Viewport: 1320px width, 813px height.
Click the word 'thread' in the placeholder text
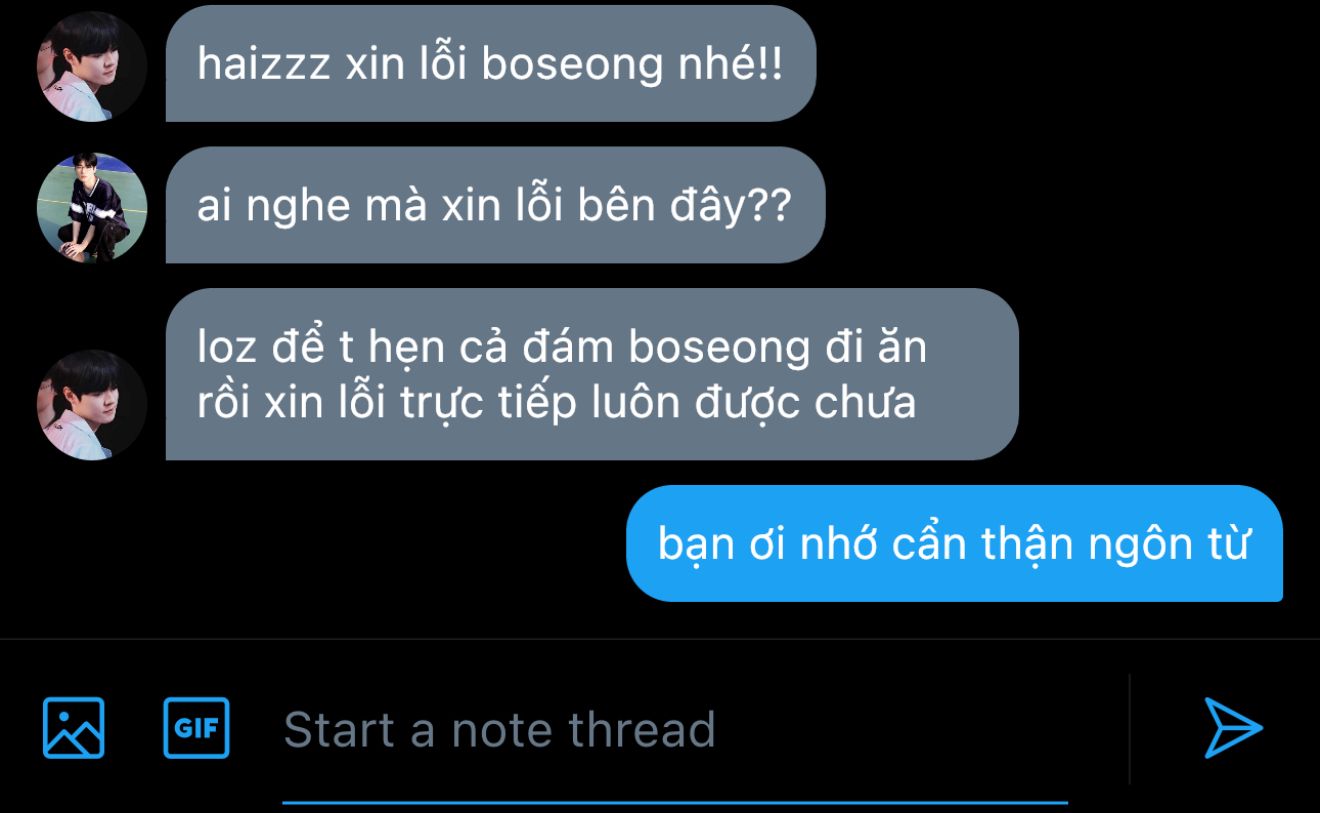[642, 729]
